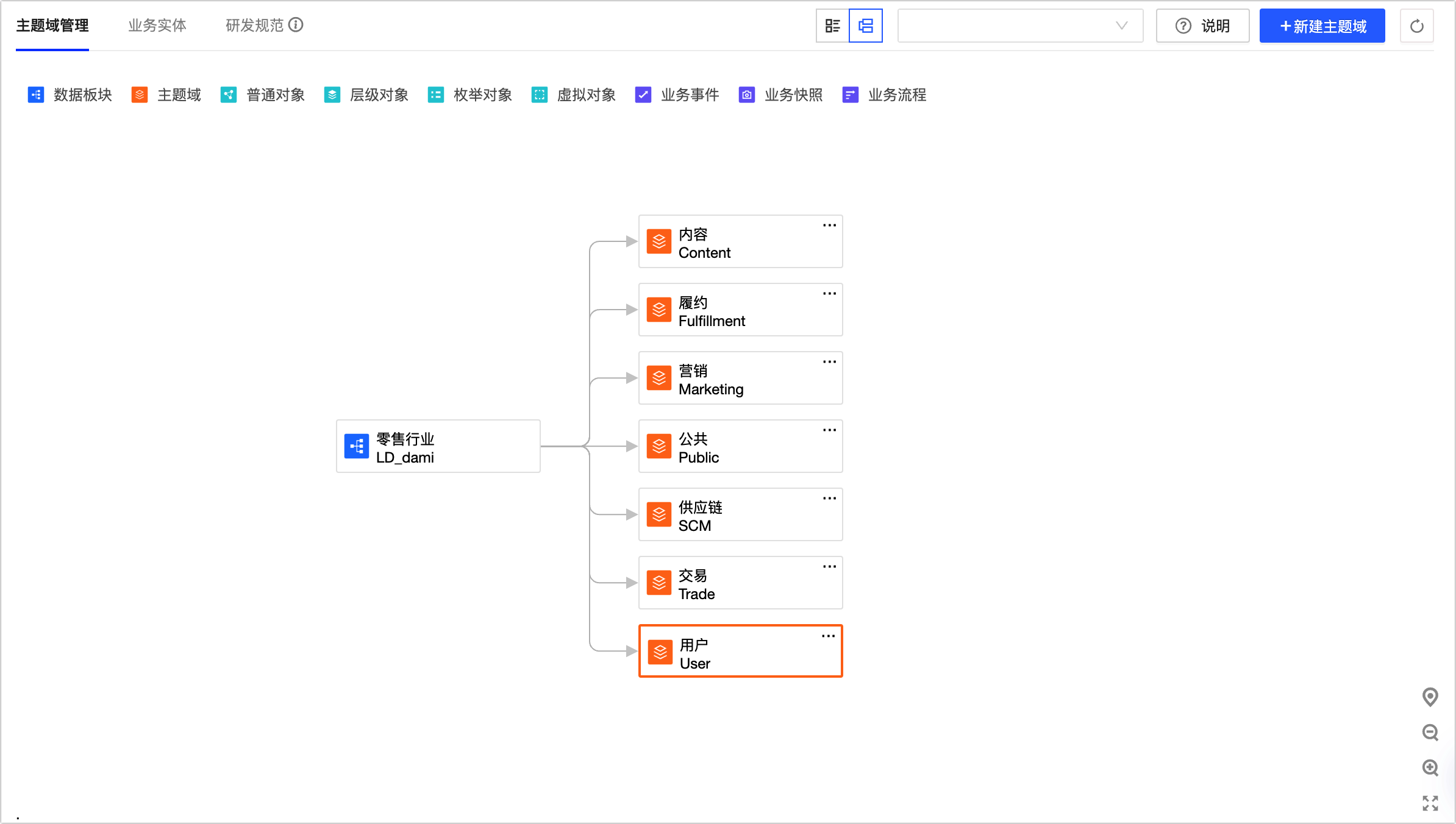Image resolution: width=1456 pixels, height=824 pixels.
Task: Select tree diagram view icon
Action: (866, 26)
